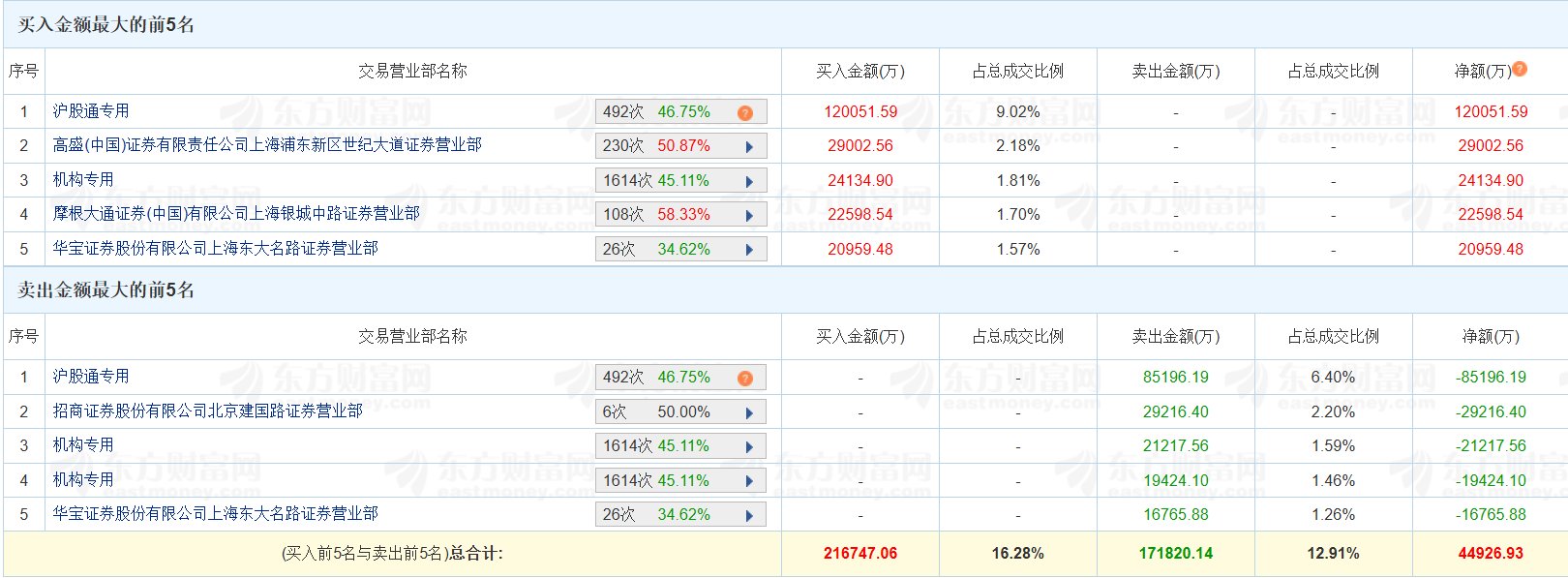Click 沪股通专用 name in the buy table
The height and width of the screenshot is (578, 1568).
tap(91, 111)
